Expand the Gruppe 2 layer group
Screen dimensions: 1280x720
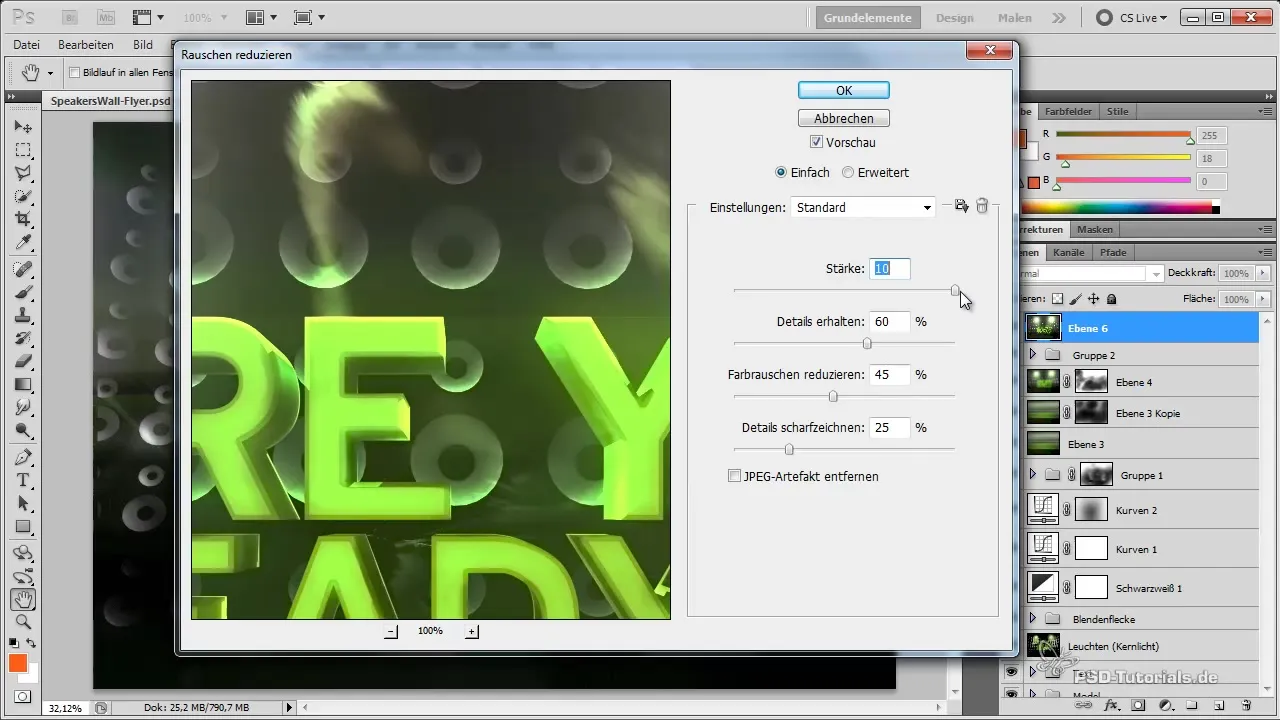1033,354
